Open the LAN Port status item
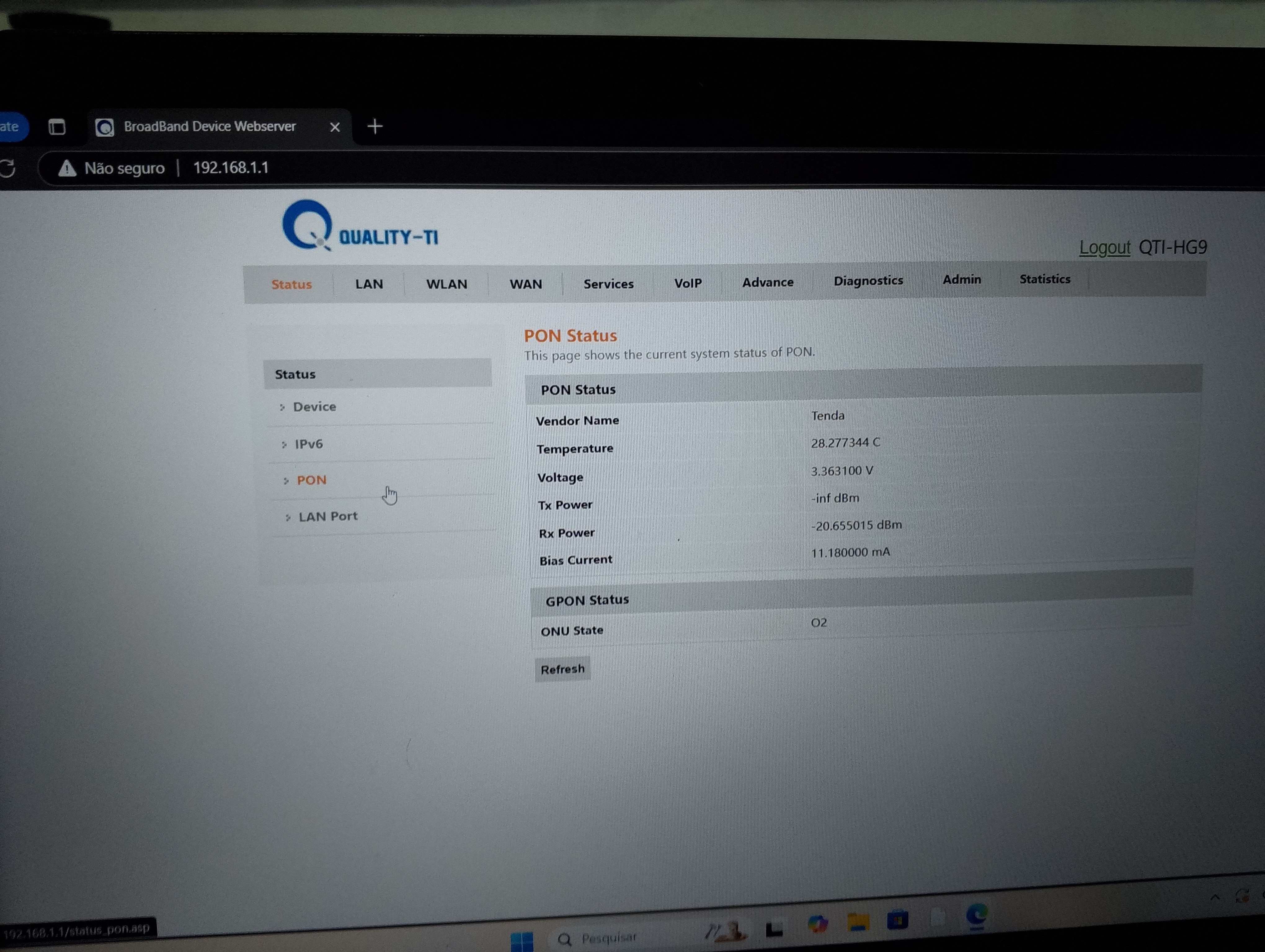Screen dimensions: 1265x952 point(328,517)
